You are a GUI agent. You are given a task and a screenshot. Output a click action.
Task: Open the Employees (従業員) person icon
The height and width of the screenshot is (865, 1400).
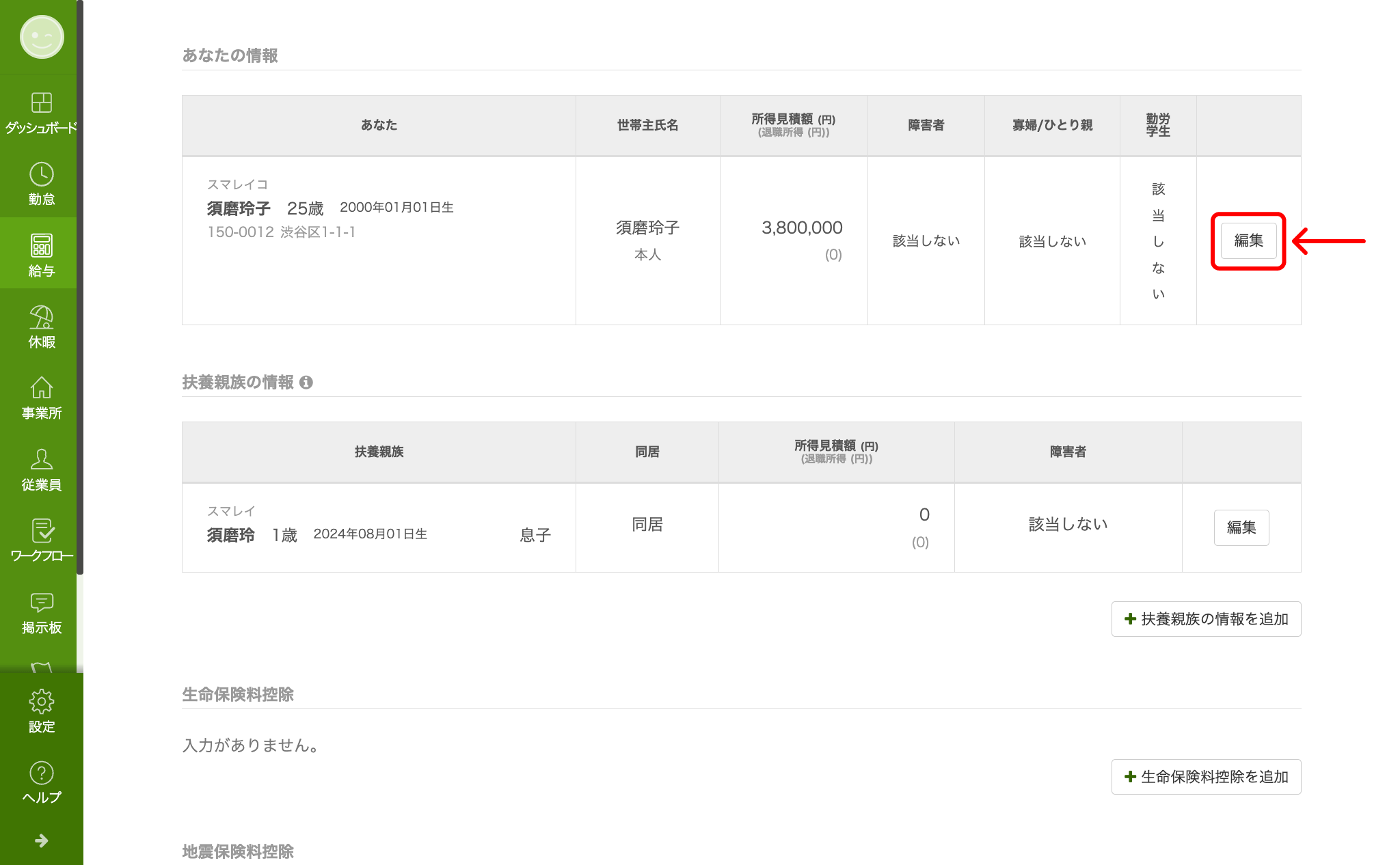click(41, 469)
